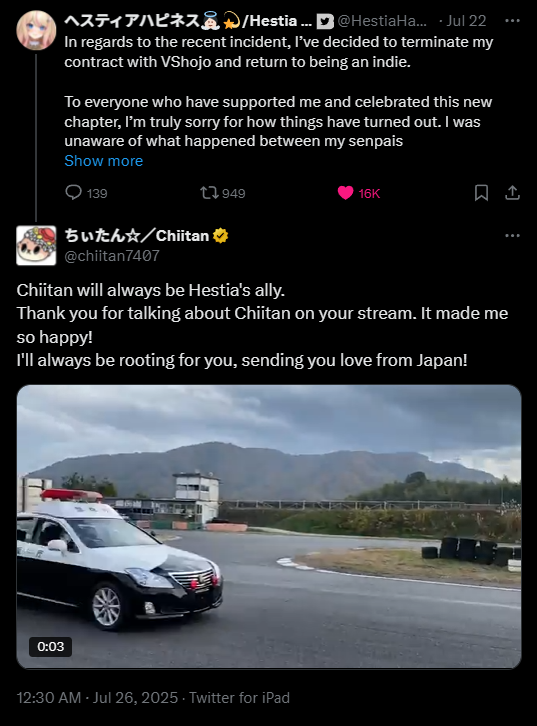537x726 pixels.
Task: Open ちぃたん☆/Chiitan display name
Action: click(x=137, y=236)
